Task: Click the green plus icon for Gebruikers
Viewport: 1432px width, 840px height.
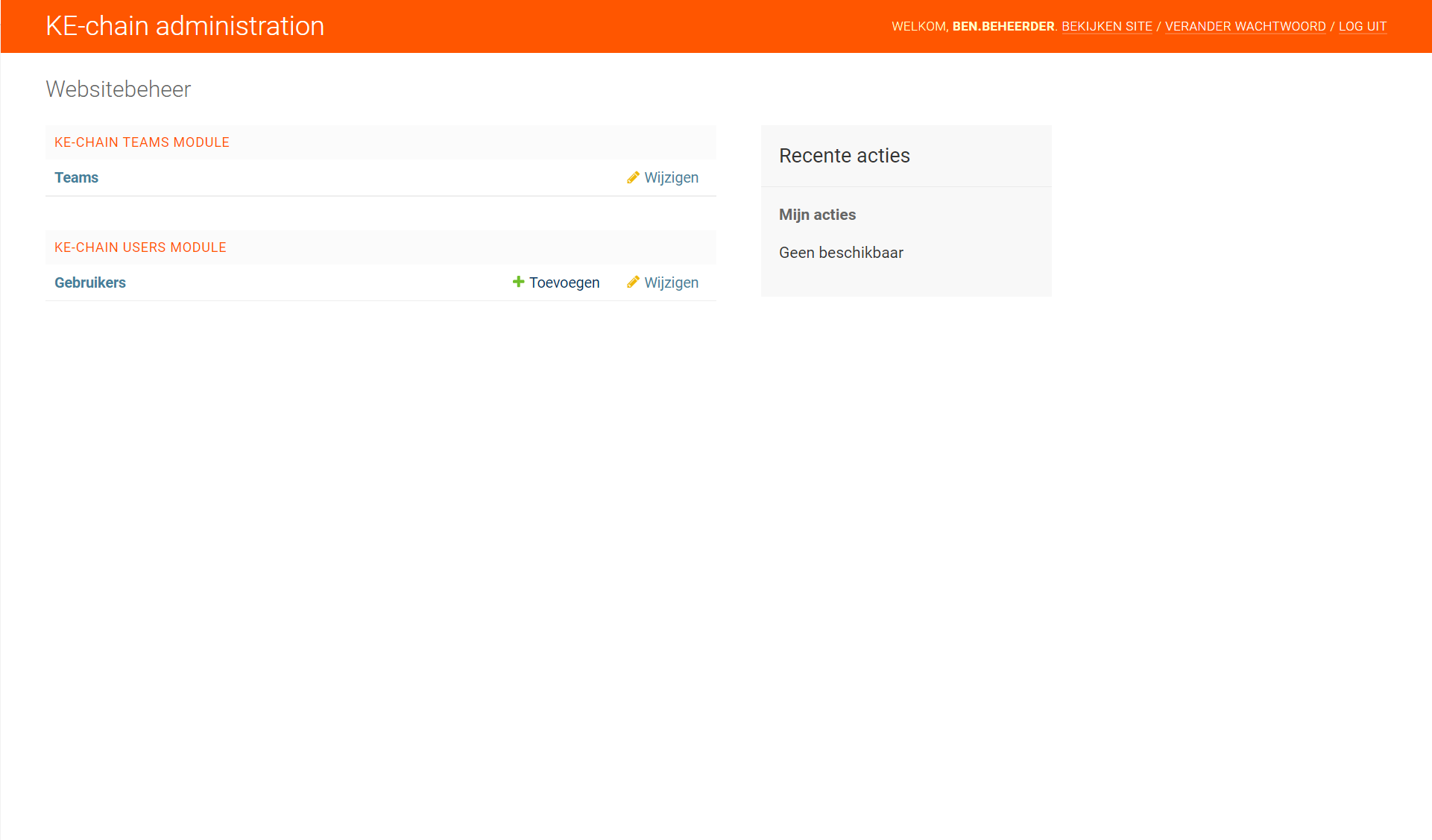Action: (518, 282)
